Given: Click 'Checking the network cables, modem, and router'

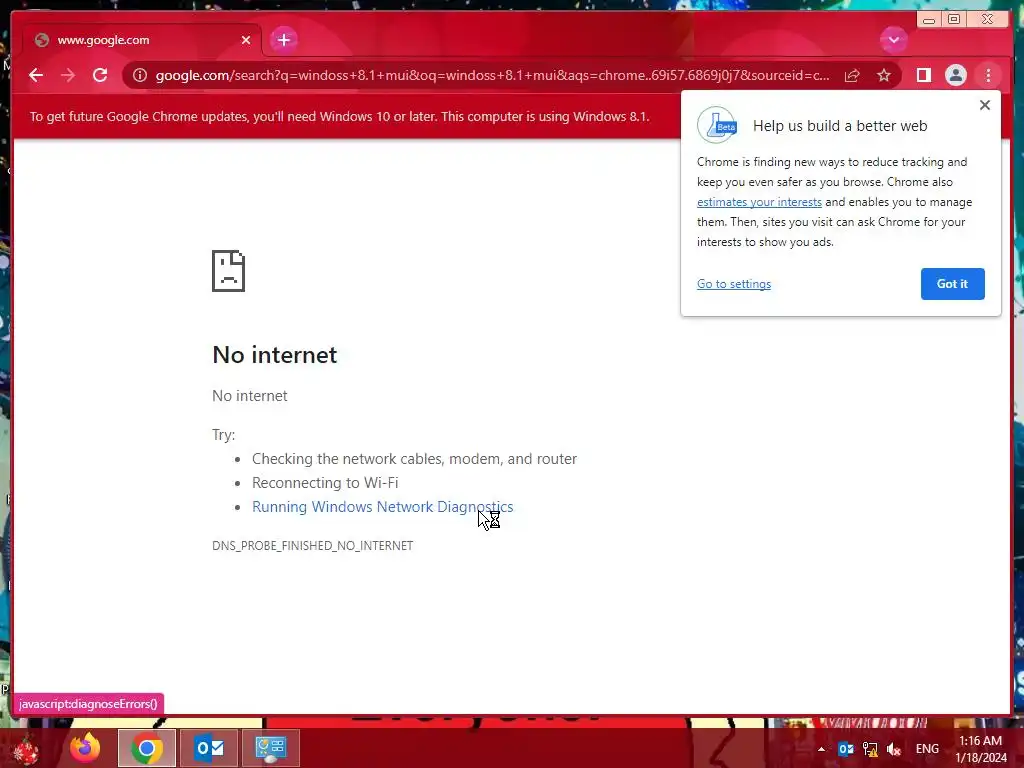Looking at the screenshot, I should tap(415, 459).
